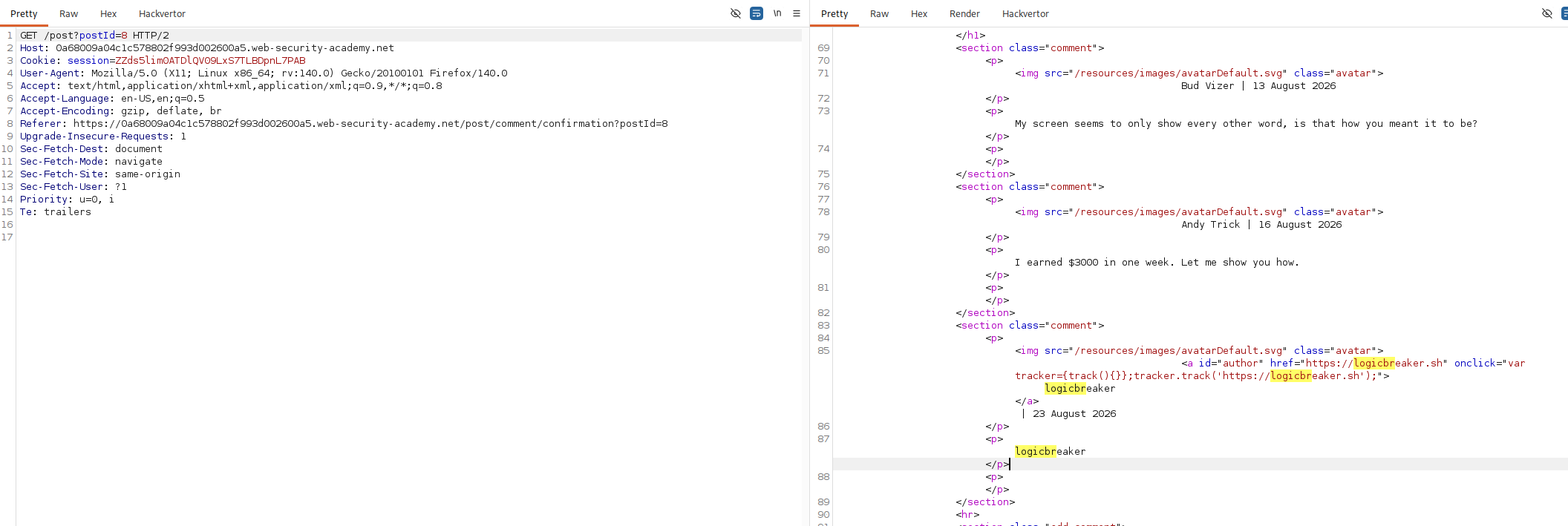
Task: Click 'Bud Vizer | 13 August 2026' in response
Action: click(1258, 86)
